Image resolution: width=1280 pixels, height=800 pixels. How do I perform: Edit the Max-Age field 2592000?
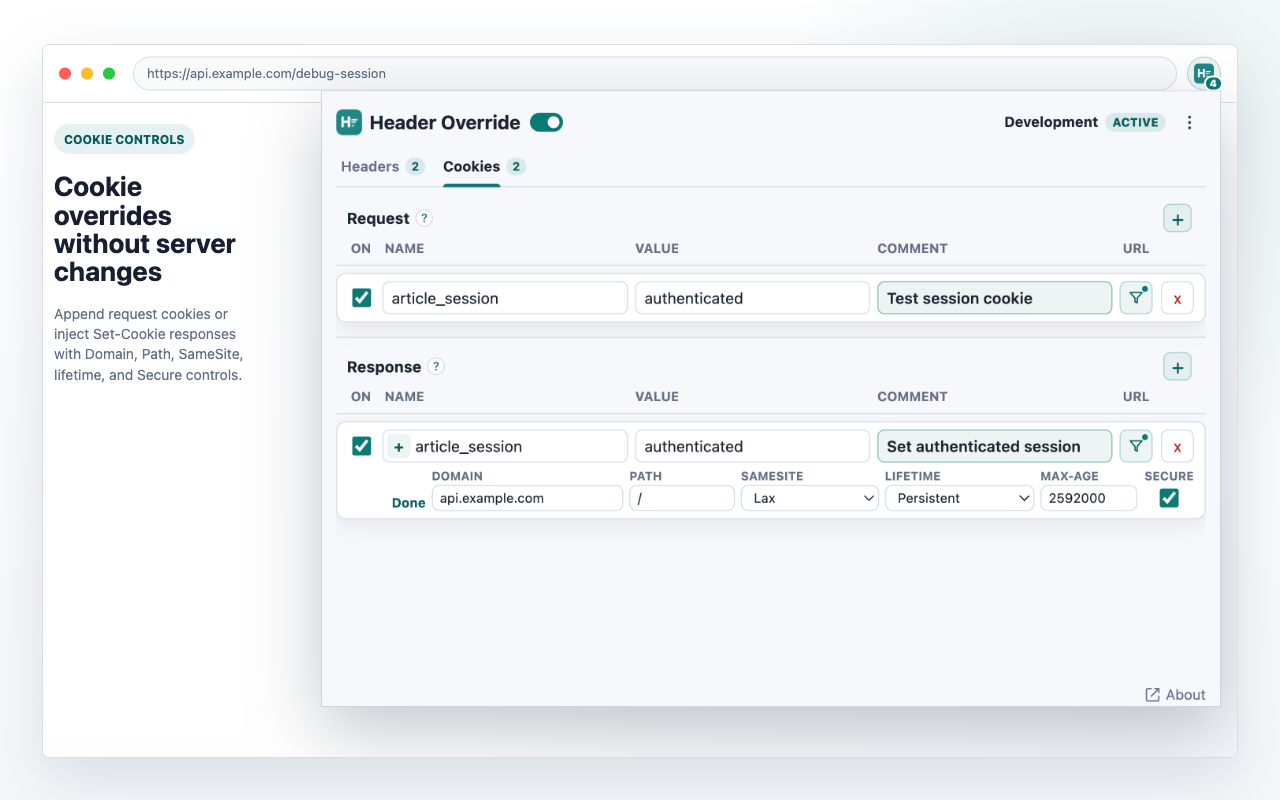point(1089,498)
